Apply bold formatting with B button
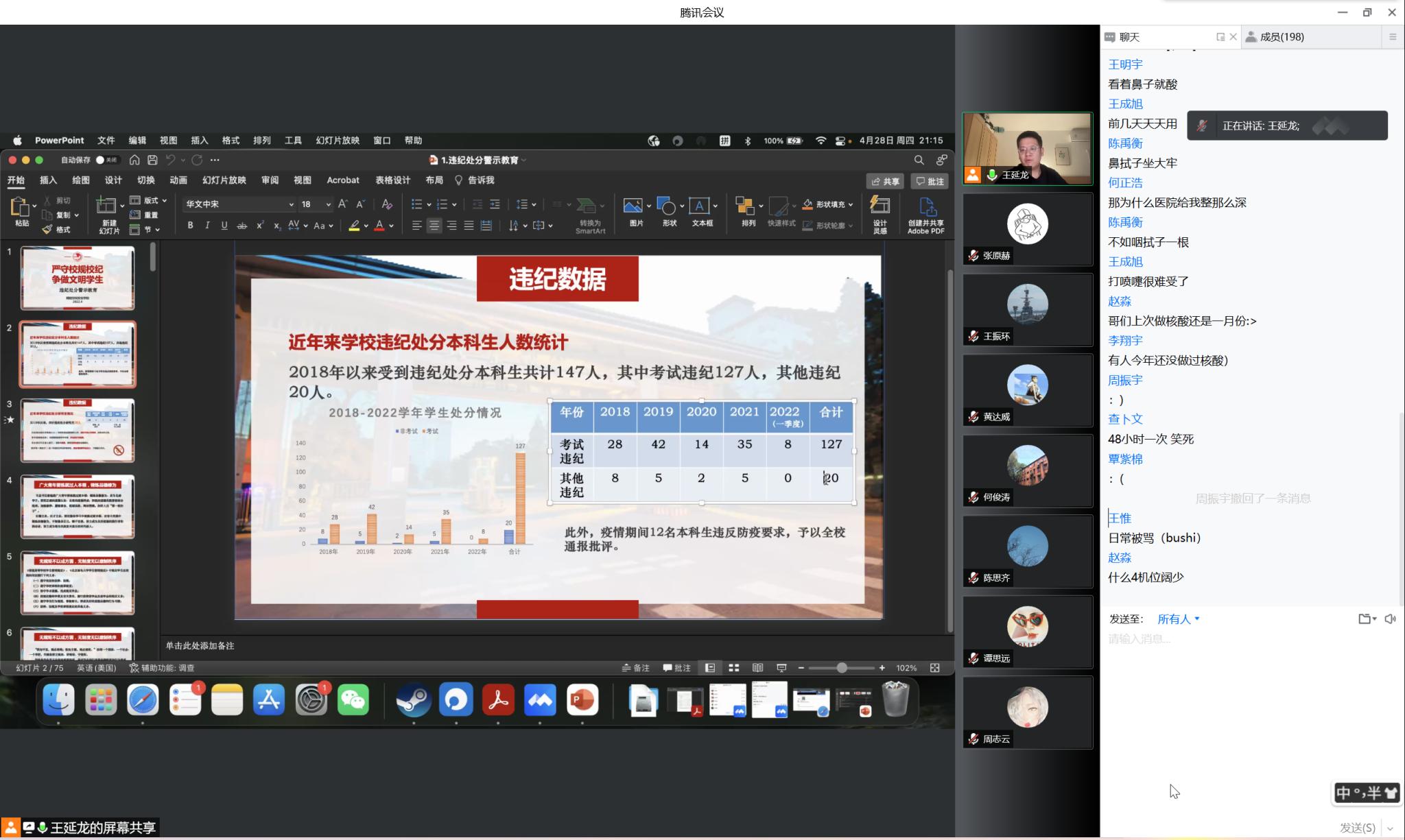Image resolution: width=1405 pixels, height=840 pixels. pos(190,225)
